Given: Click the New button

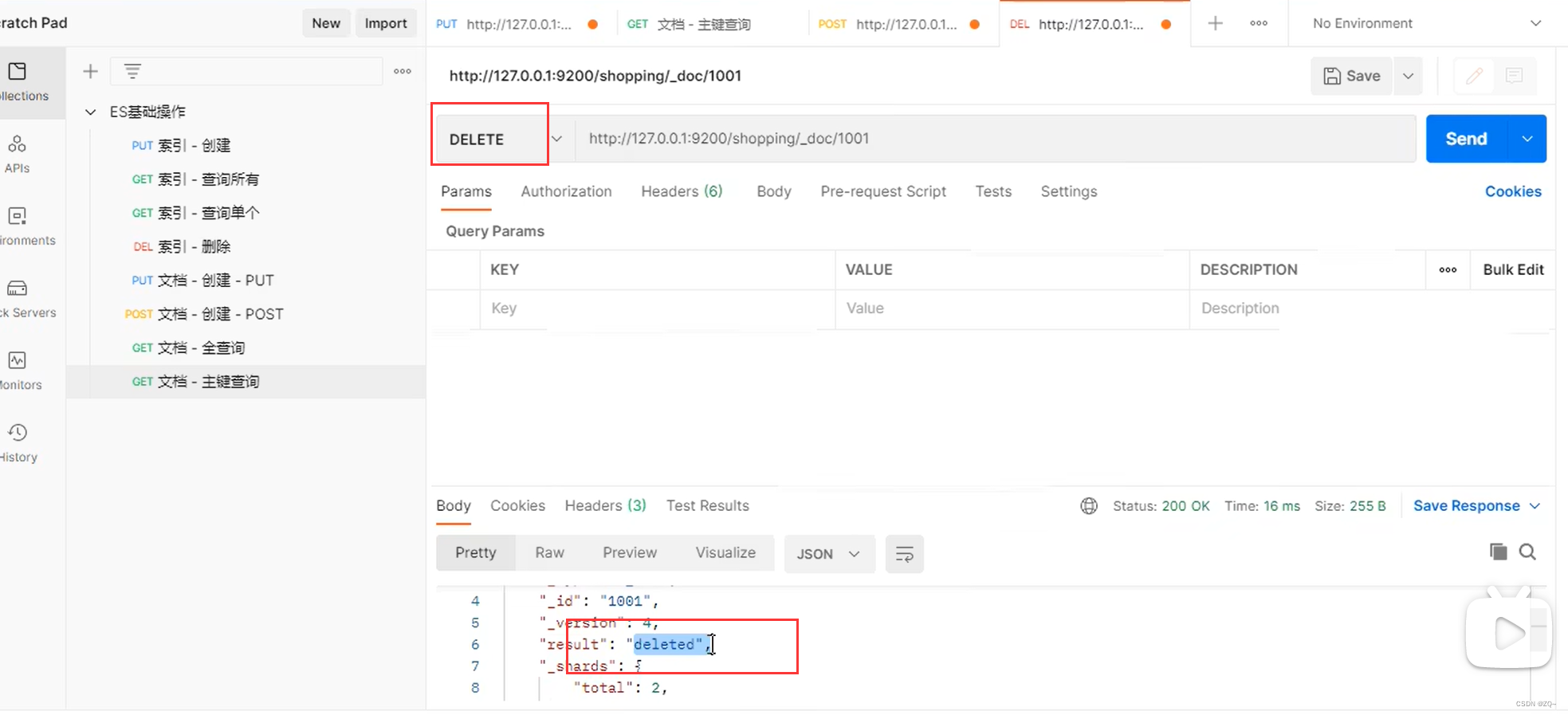Looking at the screenshot, I should 326,24.
